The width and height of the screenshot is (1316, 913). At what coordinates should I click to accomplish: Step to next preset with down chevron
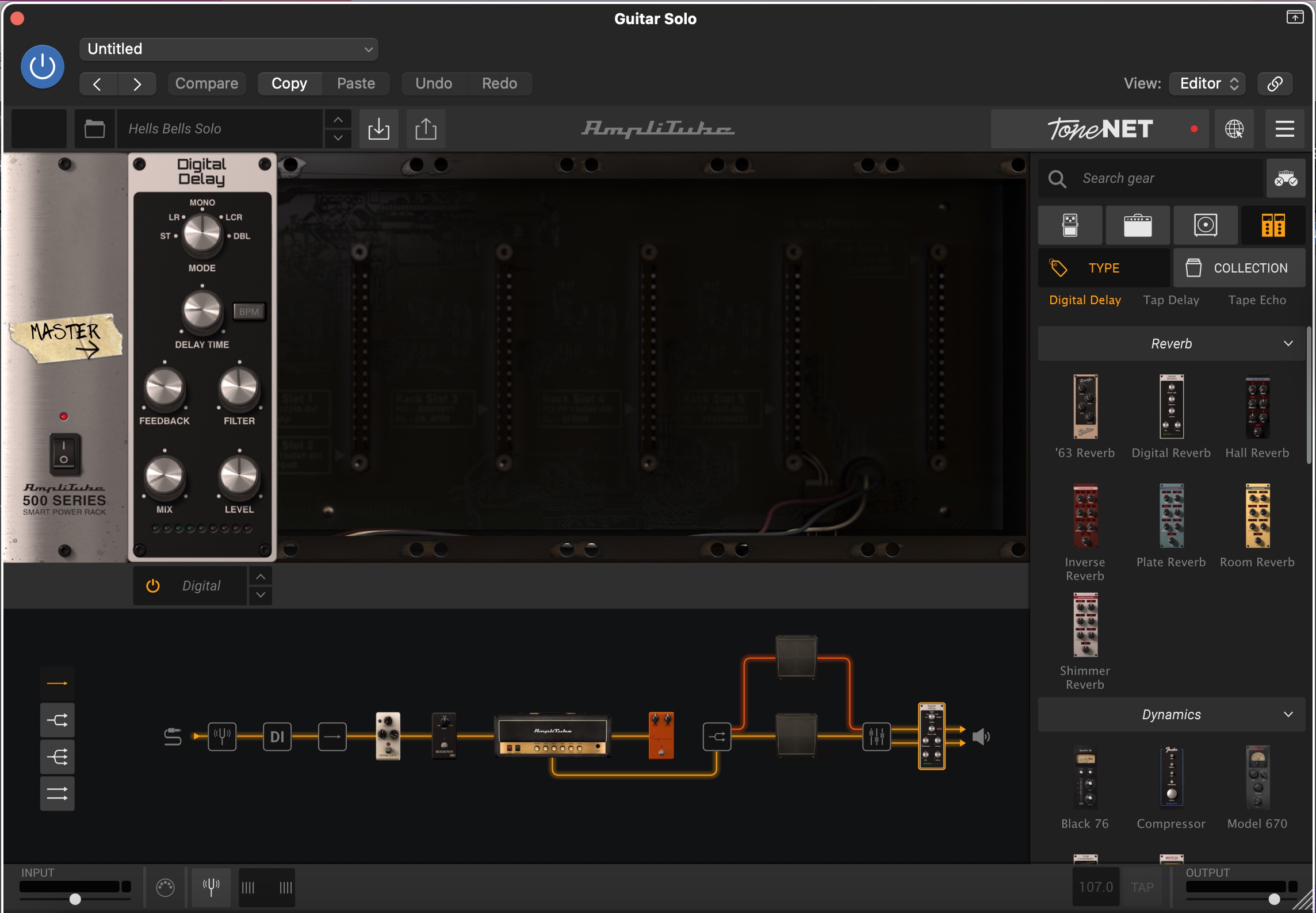pyautogui.click(x=338, y=138)
